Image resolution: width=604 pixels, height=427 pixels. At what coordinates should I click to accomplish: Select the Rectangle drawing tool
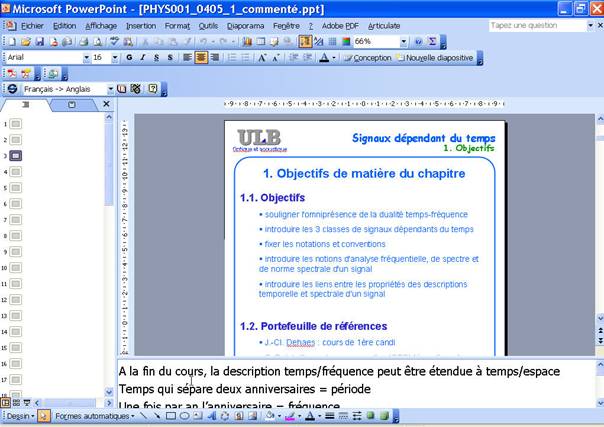click(171, 416)
